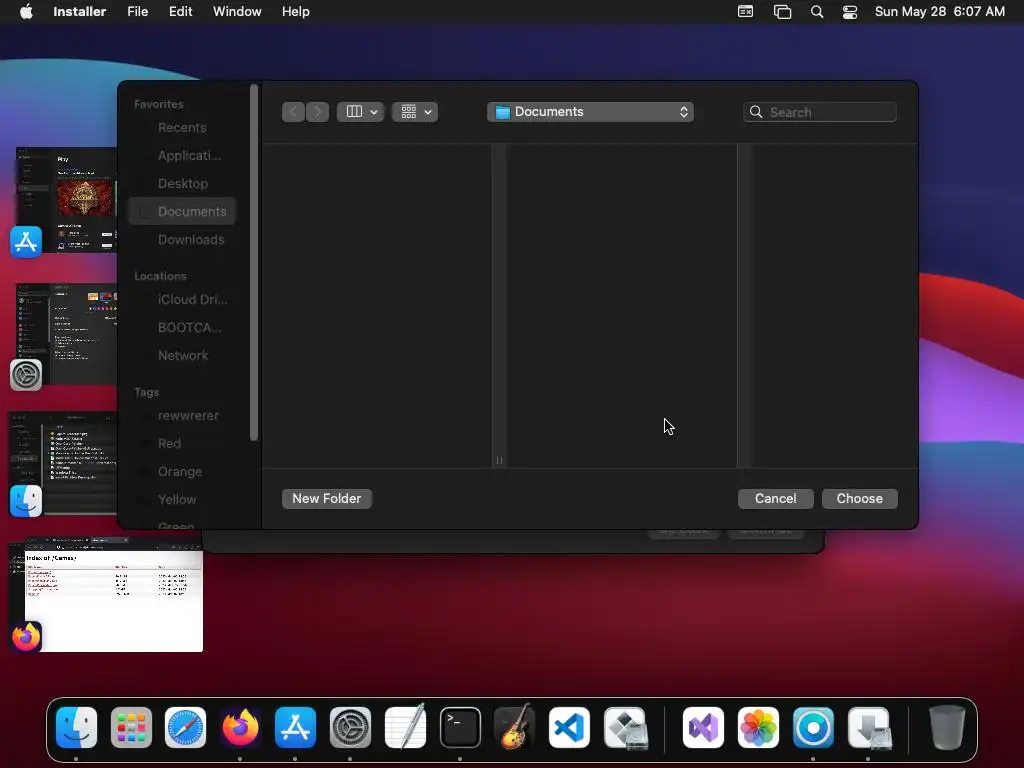Open Finder from the dock
This screenshot has height=768, width=1024.
tap(76, 728)
